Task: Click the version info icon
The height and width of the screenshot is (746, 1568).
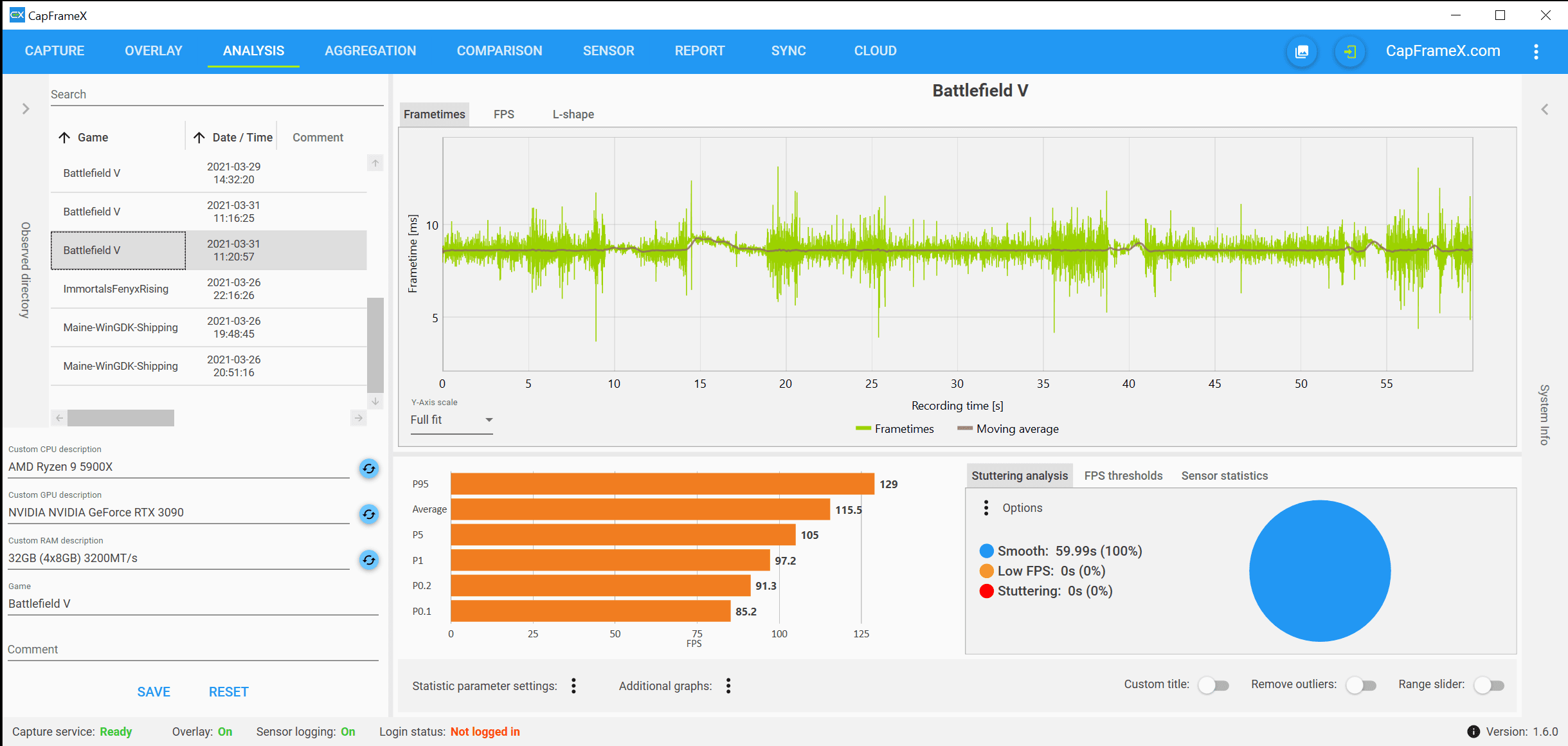Action: coord(1473,731)
